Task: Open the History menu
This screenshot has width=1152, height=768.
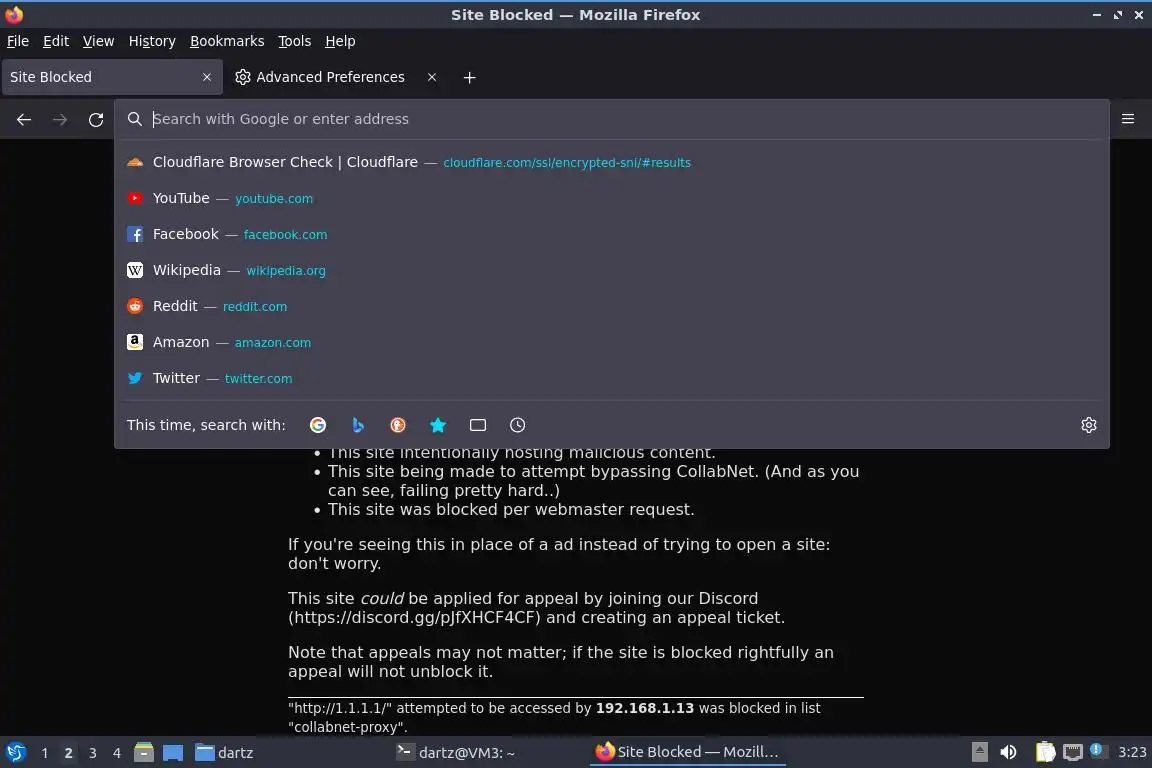Action: click(152, 41)
